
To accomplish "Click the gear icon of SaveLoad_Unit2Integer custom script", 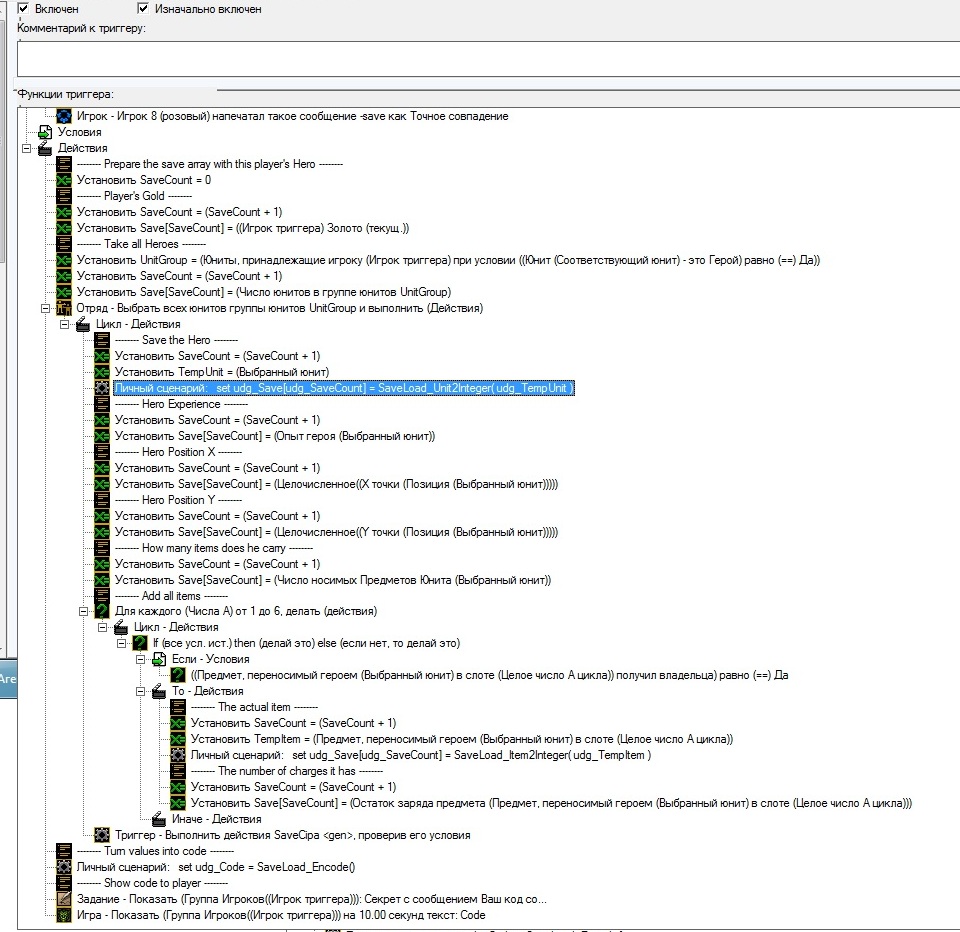I will click(x=102, y=388).
